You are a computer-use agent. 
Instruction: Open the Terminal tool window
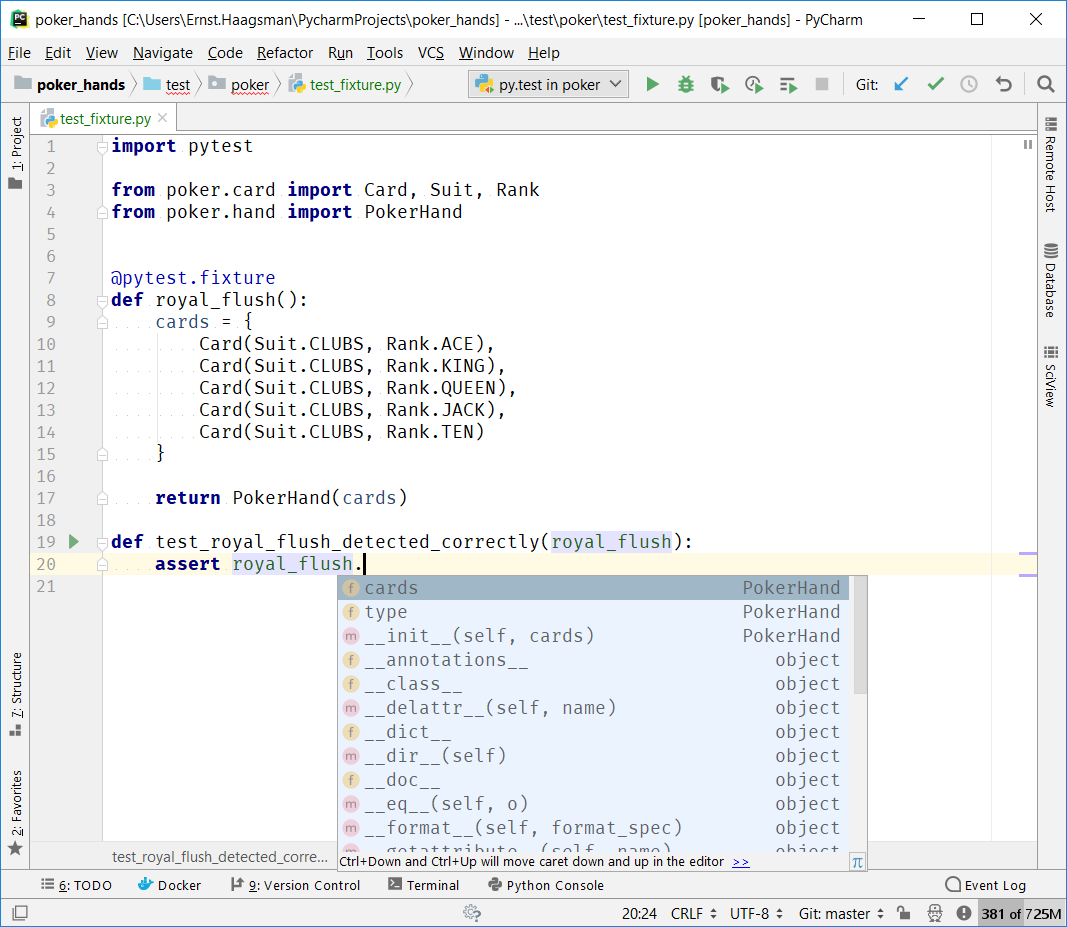(423, 885)
